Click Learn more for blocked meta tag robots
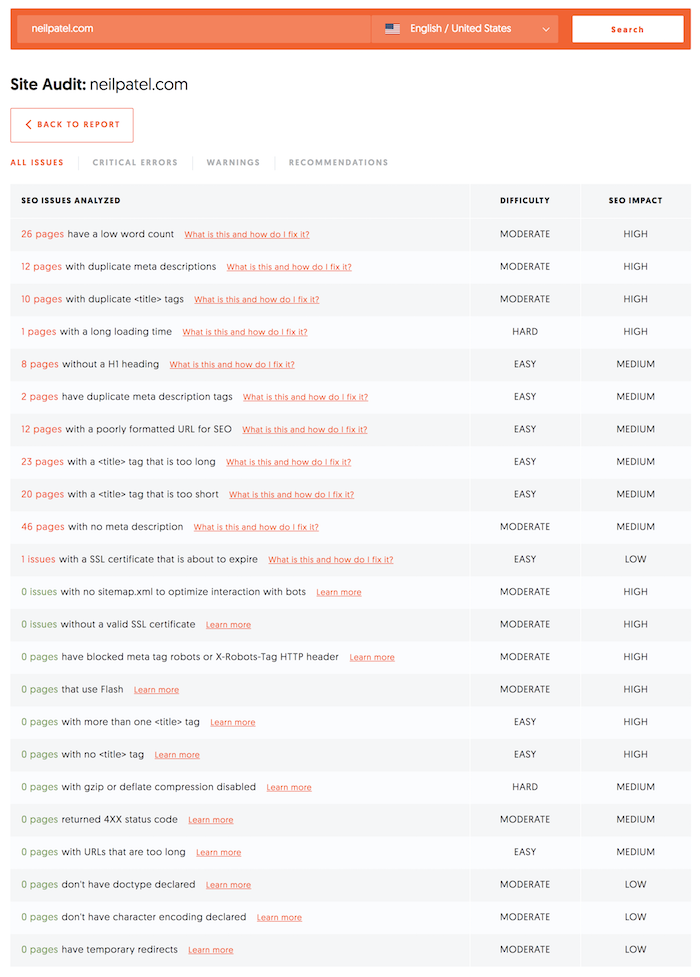The image size is (700, 977). tap(372, 657)
